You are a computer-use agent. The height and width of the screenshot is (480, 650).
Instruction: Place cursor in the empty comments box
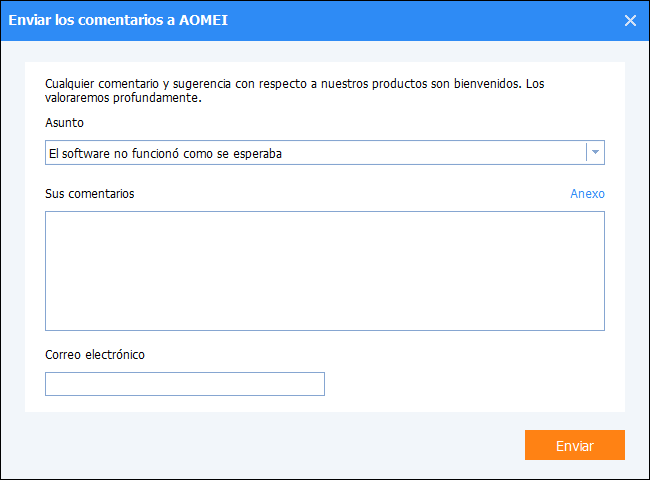click(x=324, y=270)
